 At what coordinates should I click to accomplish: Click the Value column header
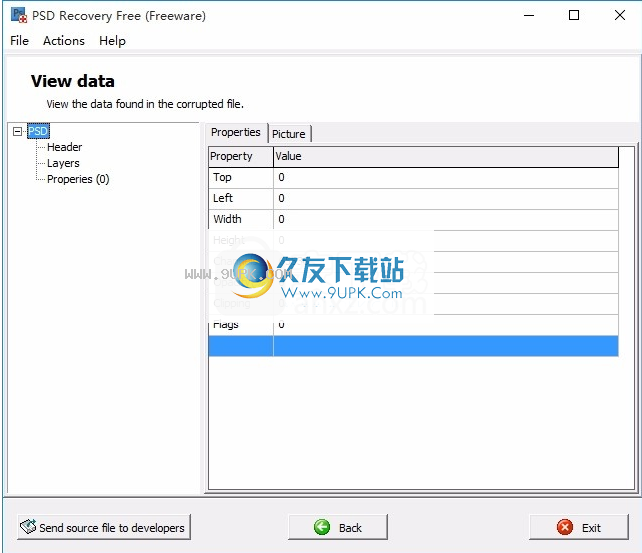click(x=445, y=156)
